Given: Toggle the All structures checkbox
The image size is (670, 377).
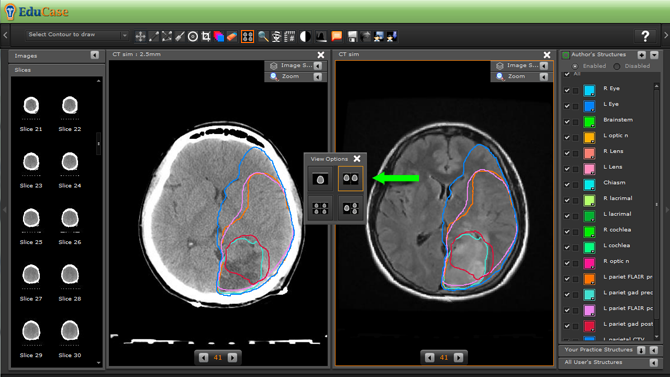Looking at the screenshot, I should point(567,74).
